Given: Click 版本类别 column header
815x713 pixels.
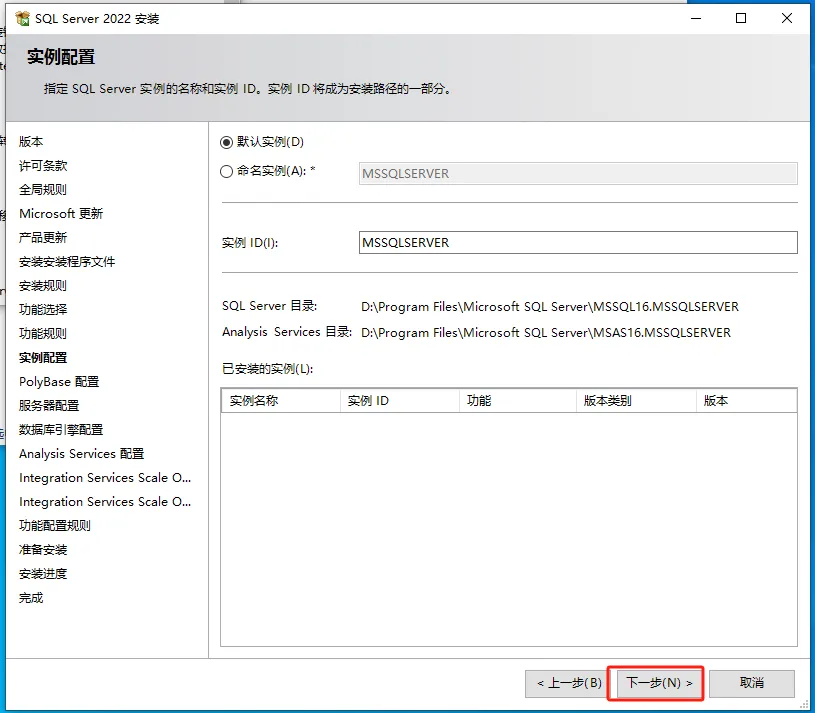Looking at the screenshot, I should (636, 401).
